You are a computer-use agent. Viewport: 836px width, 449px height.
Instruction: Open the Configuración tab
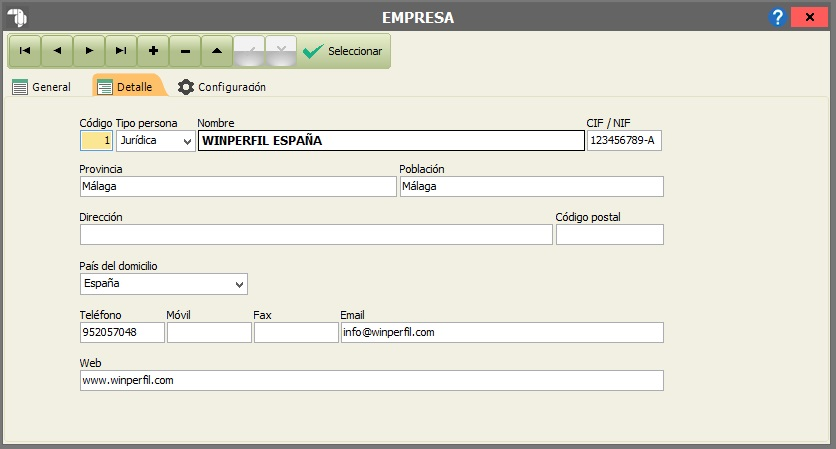pyautogui.click(x=222, y=87)
